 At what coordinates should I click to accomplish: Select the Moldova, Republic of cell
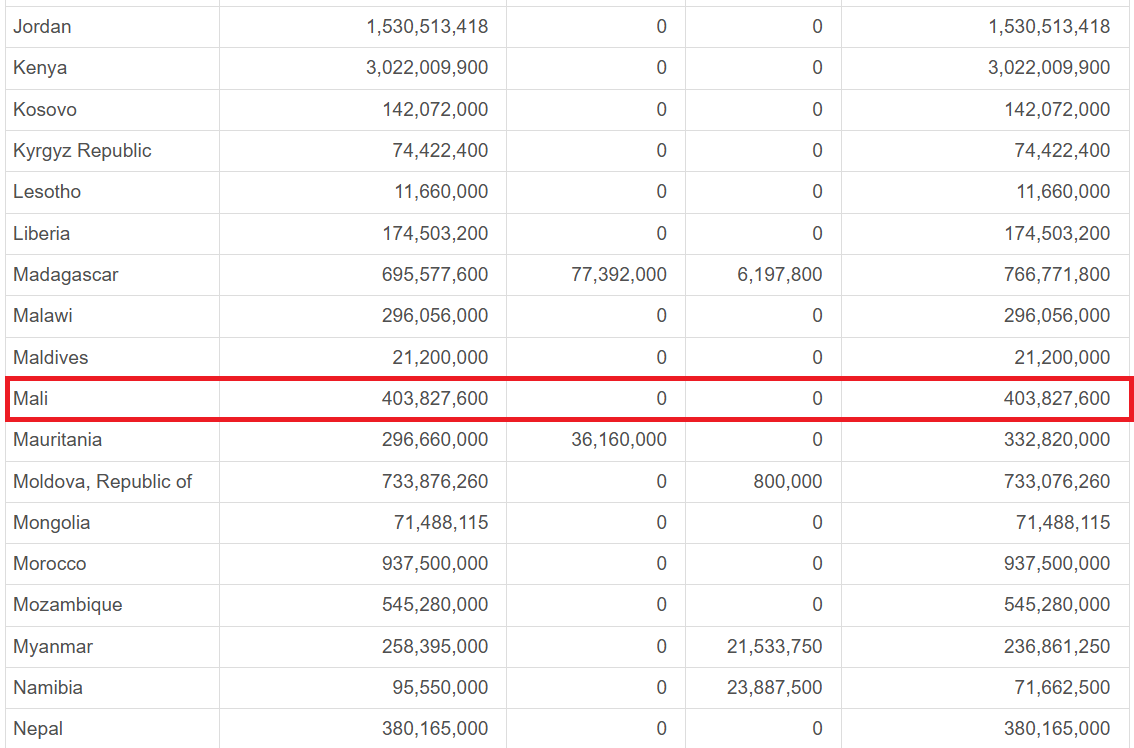(112, 482)
